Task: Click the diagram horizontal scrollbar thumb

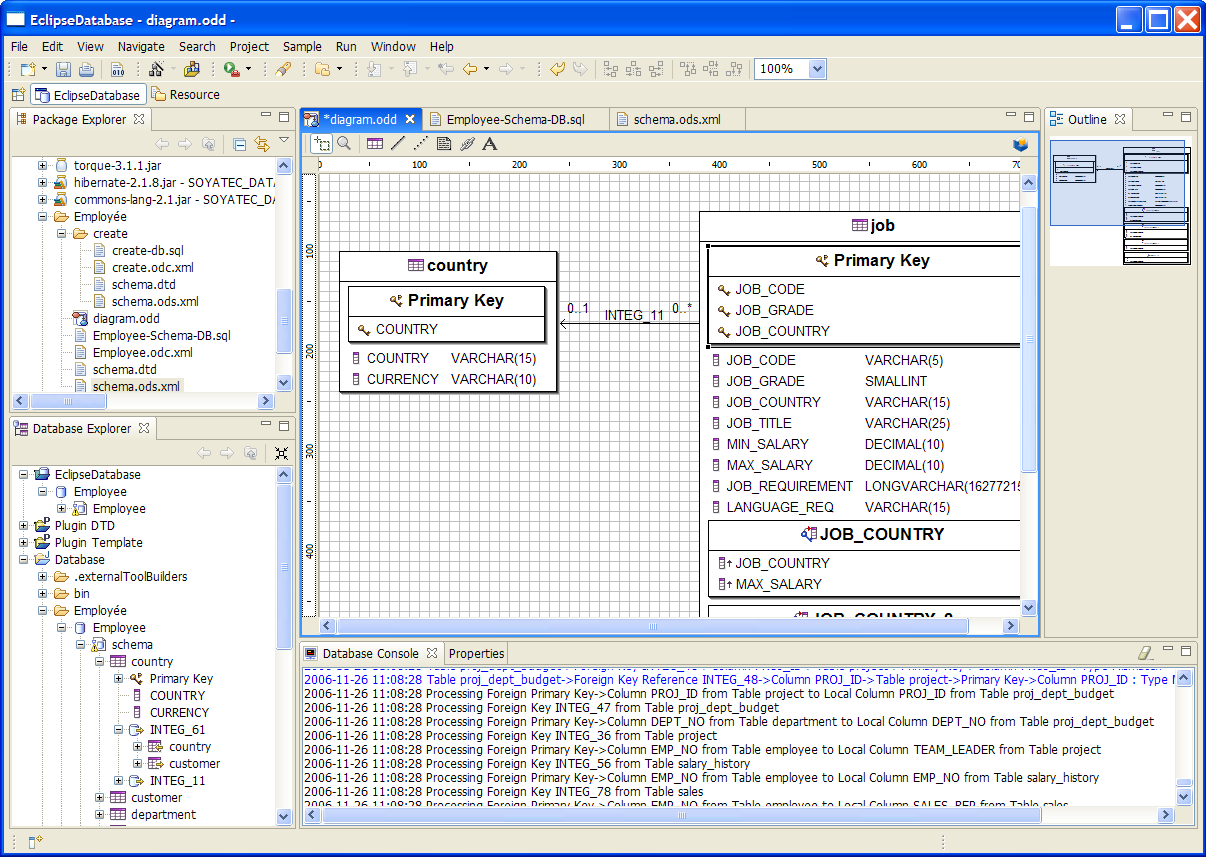Action: pos(653,626)
